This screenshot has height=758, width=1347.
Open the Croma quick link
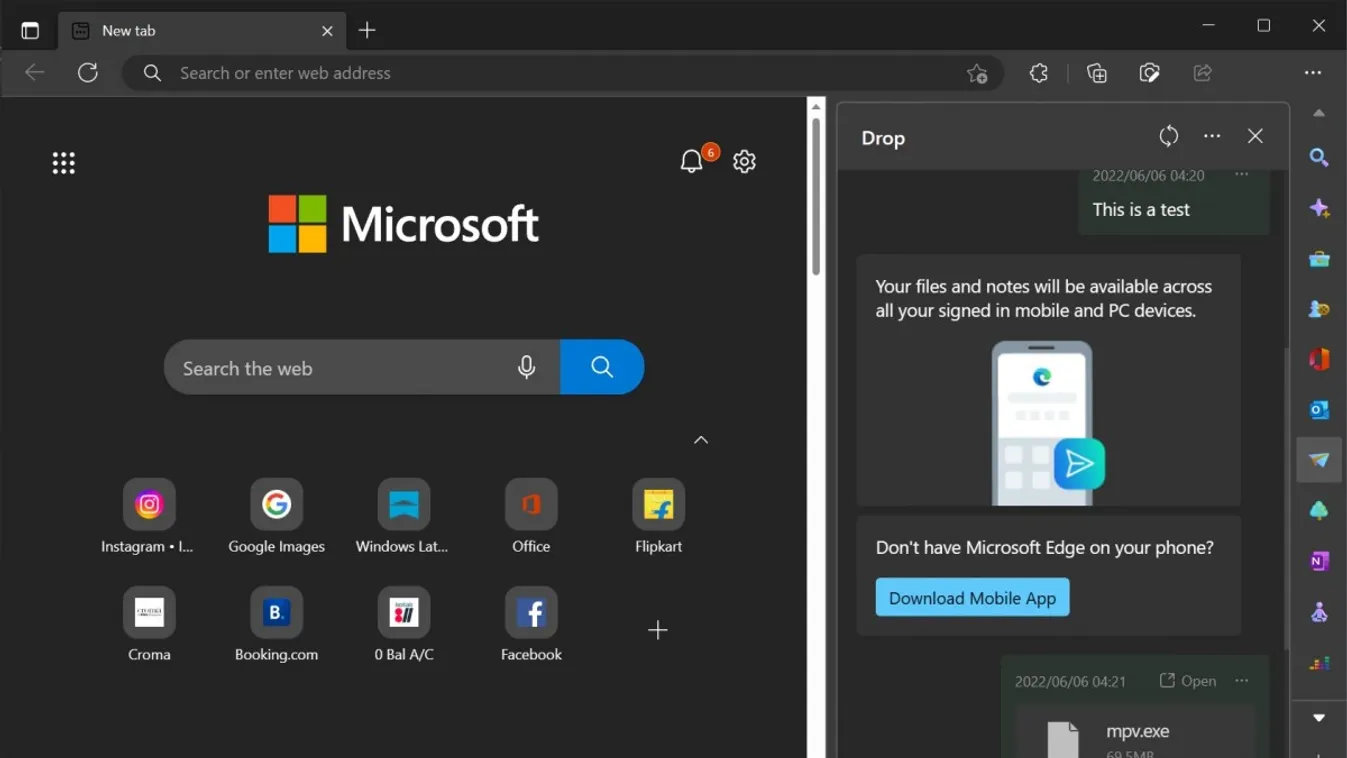pos(149,625)
